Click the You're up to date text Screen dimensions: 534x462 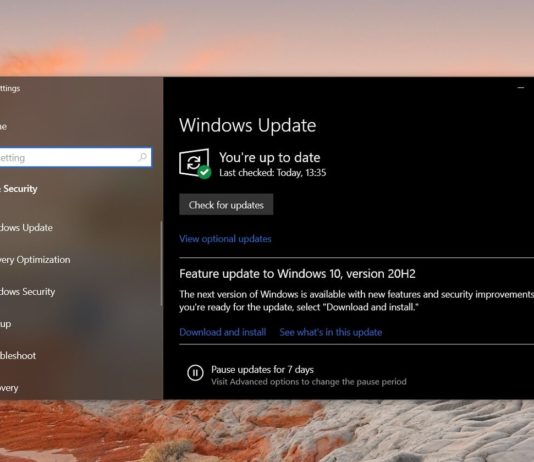point(269,157)
